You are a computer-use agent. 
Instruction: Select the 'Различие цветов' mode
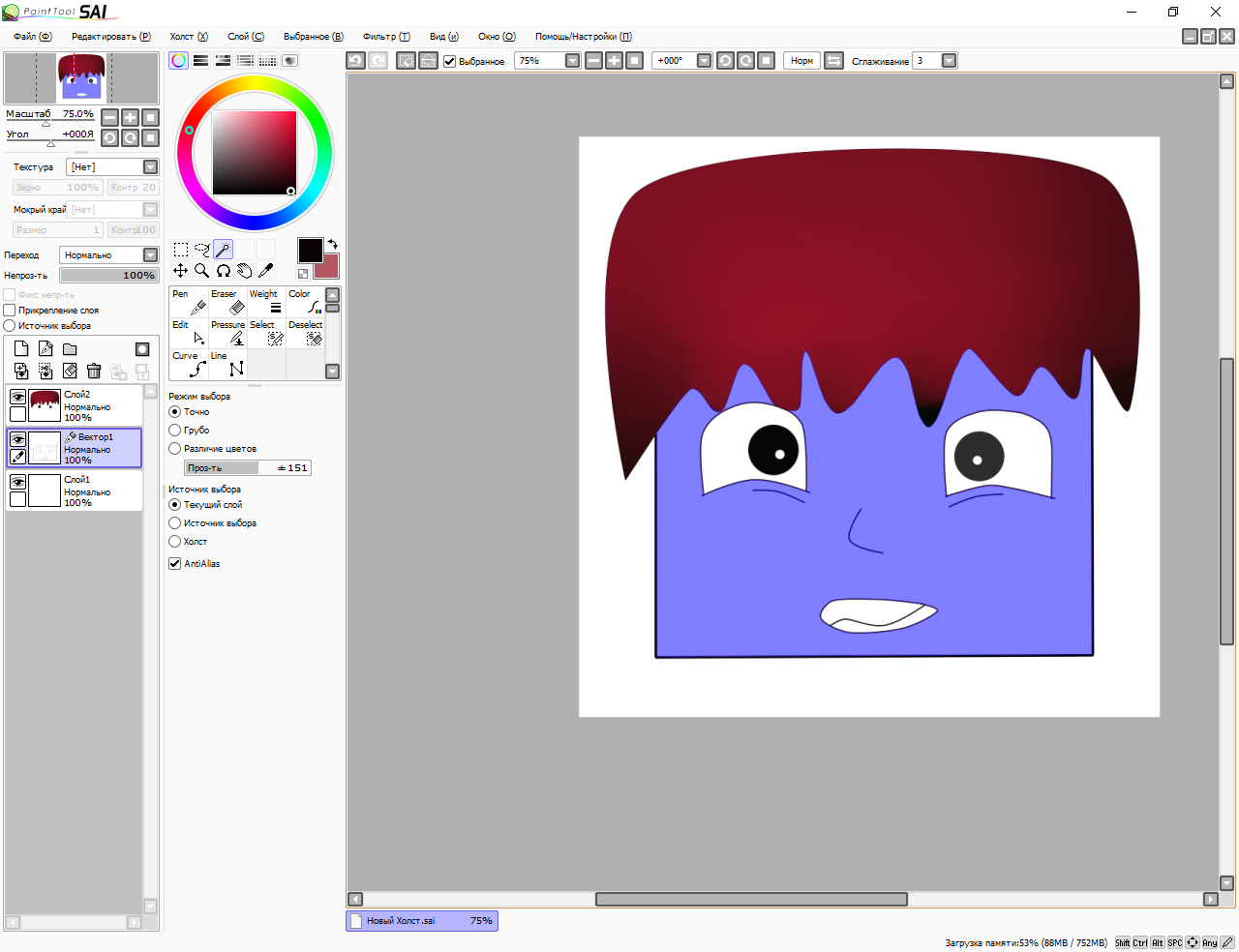coord(175,449)
